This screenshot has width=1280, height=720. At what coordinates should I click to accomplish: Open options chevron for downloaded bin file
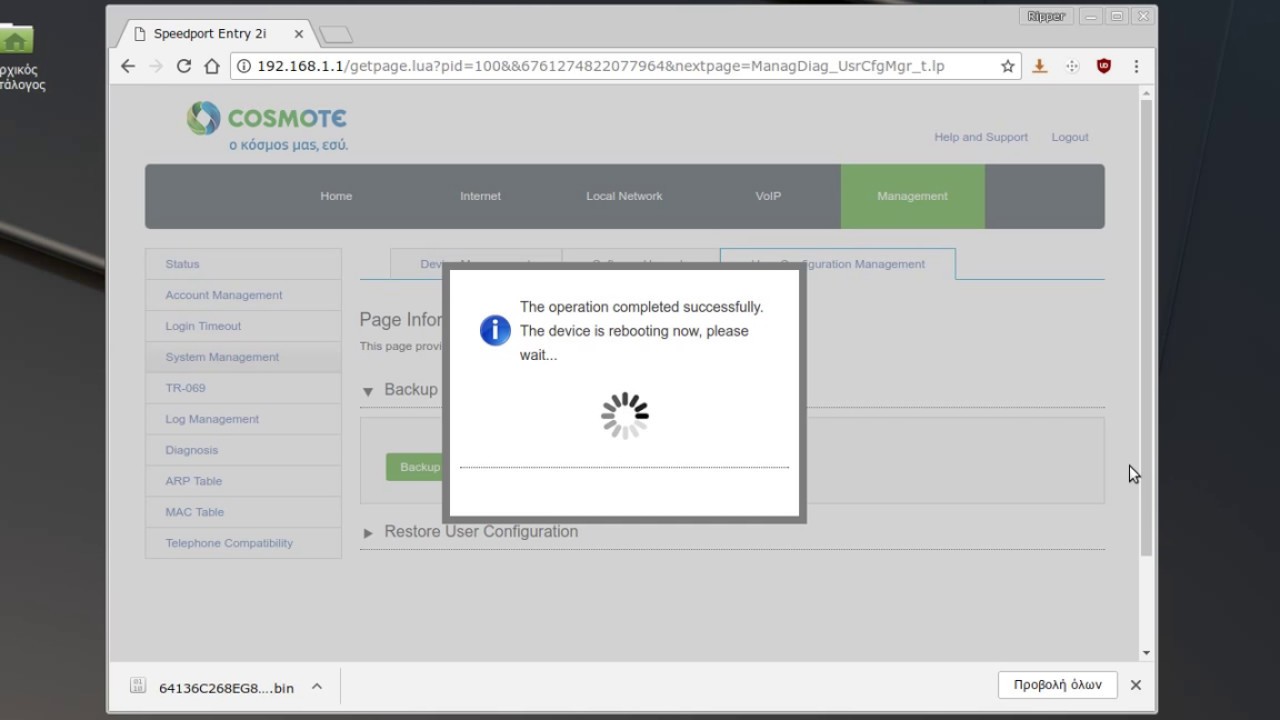click(317, 686)
